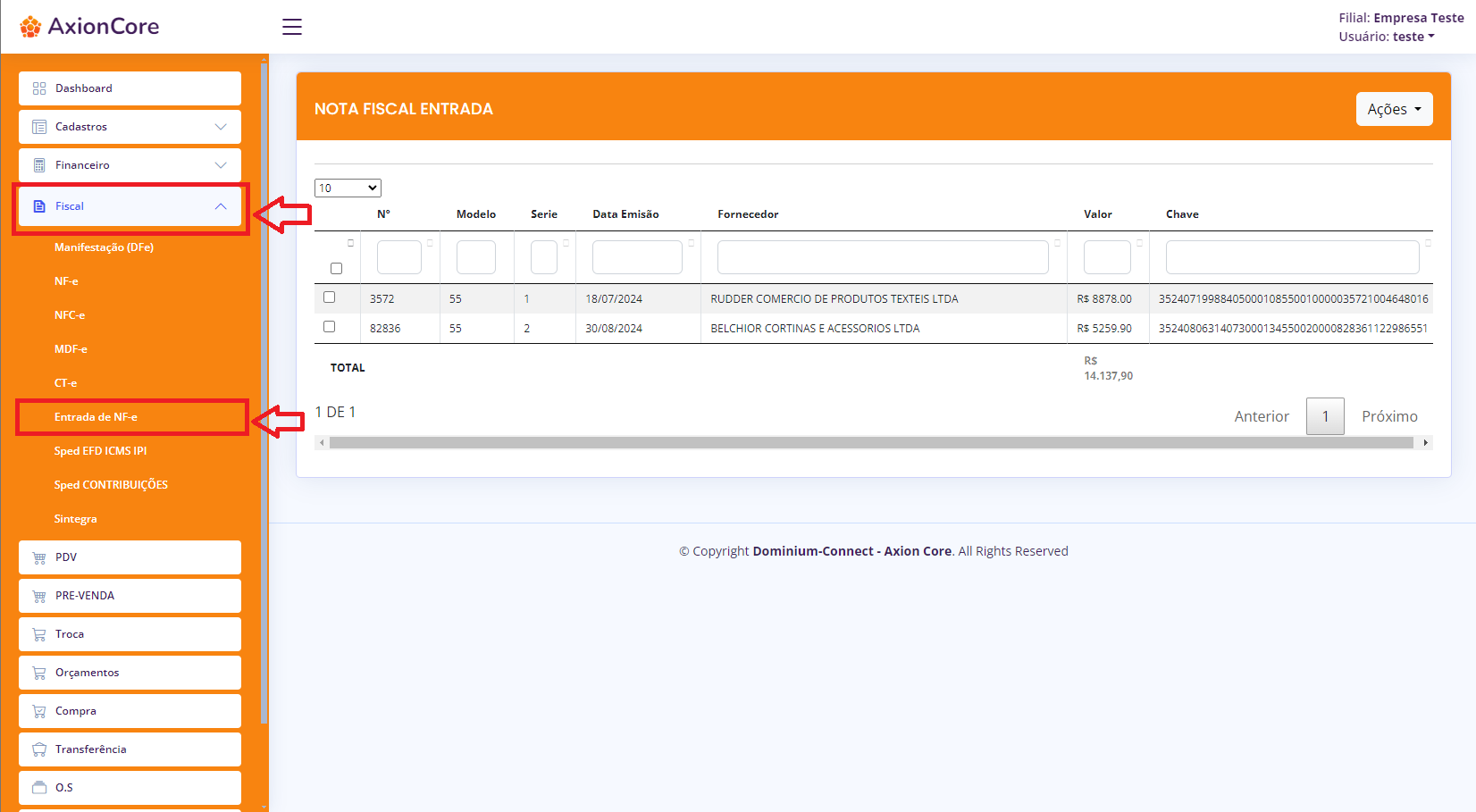Click the Cadastros list icon

pos(39,127)
